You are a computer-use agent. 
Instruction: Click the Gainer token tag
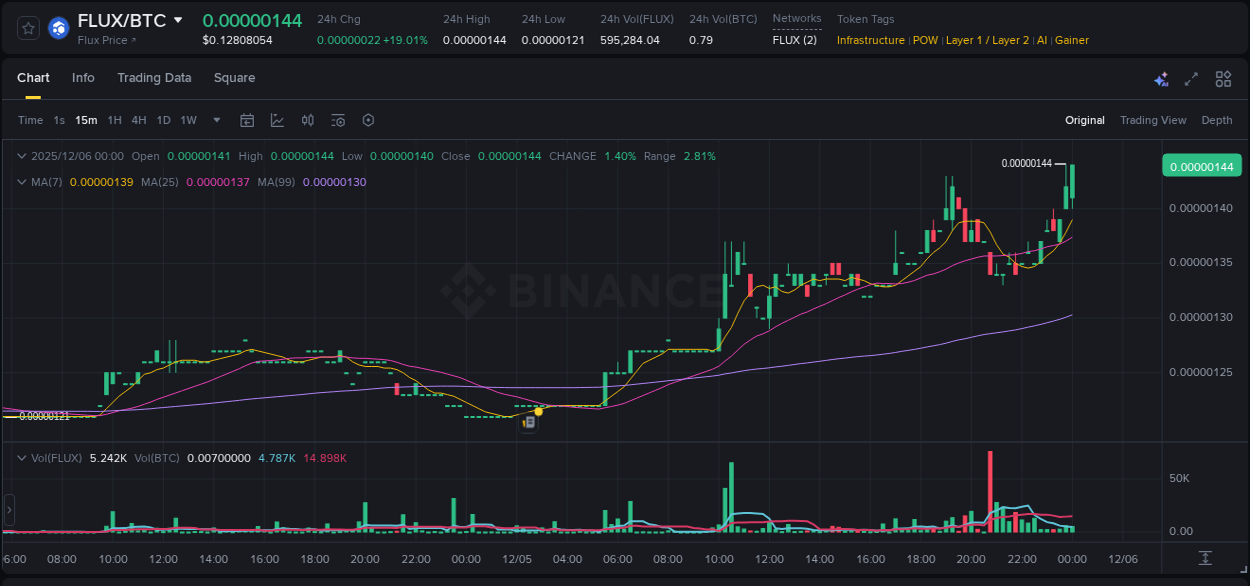point(1072,40)
